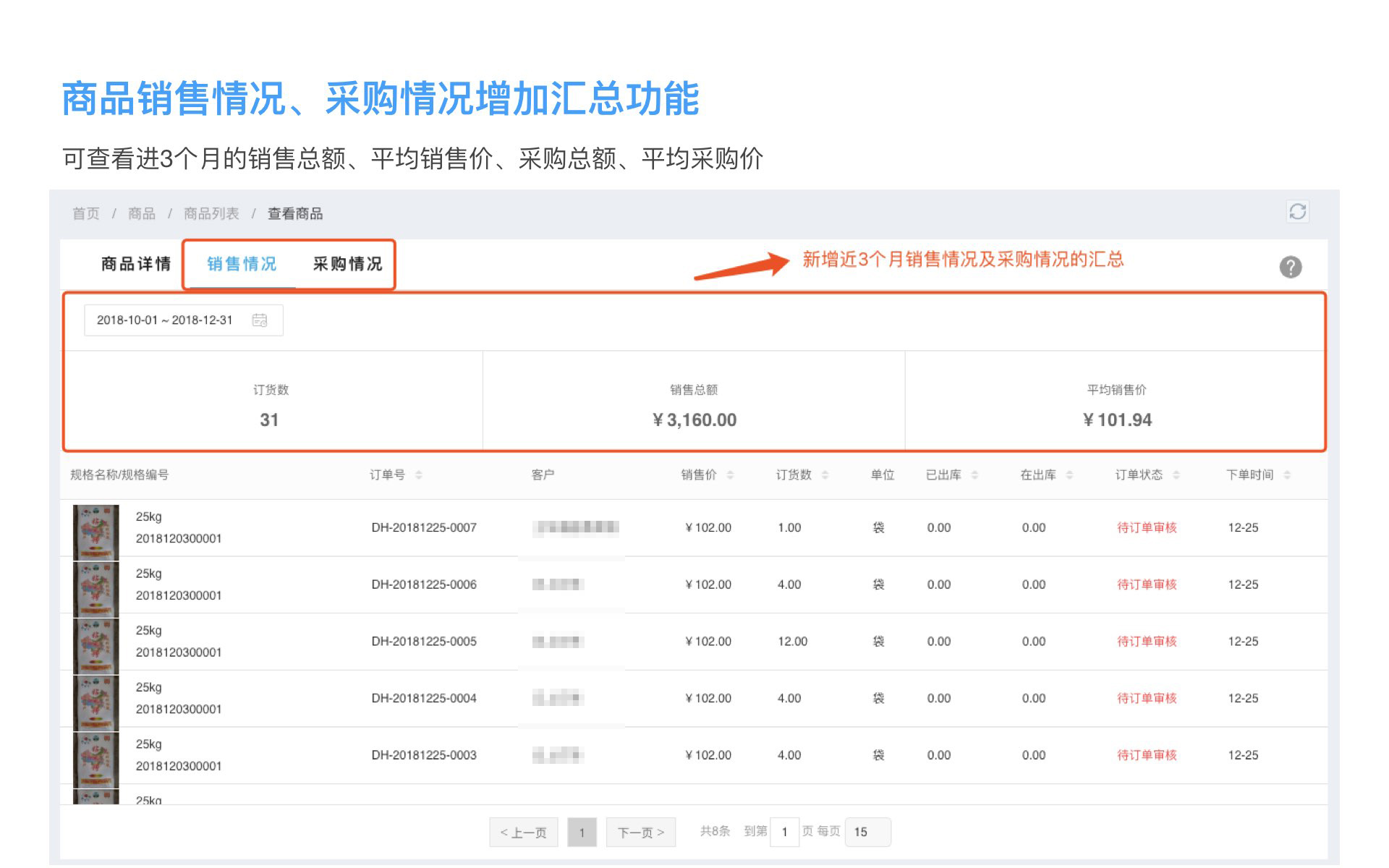This screenshot has height=868, width=1389.
Task: Open the help question mark icon
Action: tap(1290, 267)
